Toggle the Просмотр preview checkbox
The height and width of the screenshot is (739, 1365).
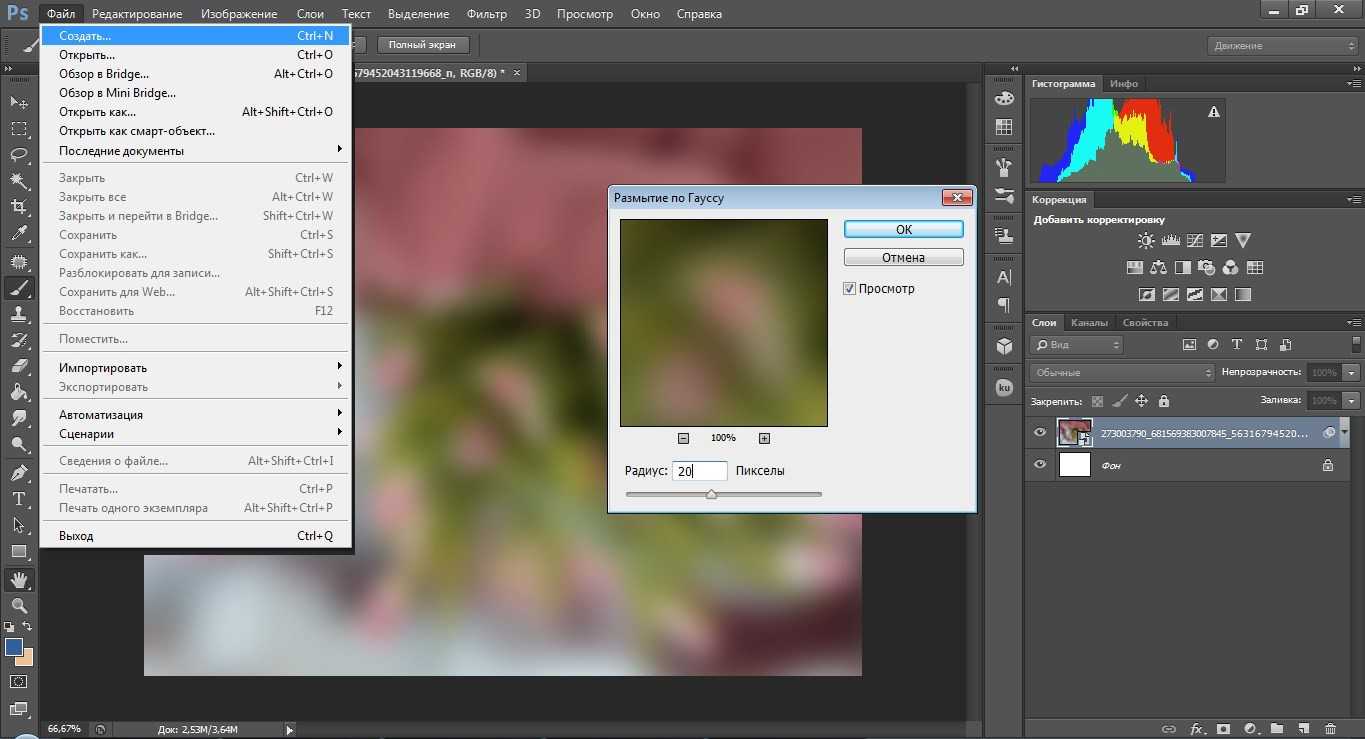pos(850,289)
